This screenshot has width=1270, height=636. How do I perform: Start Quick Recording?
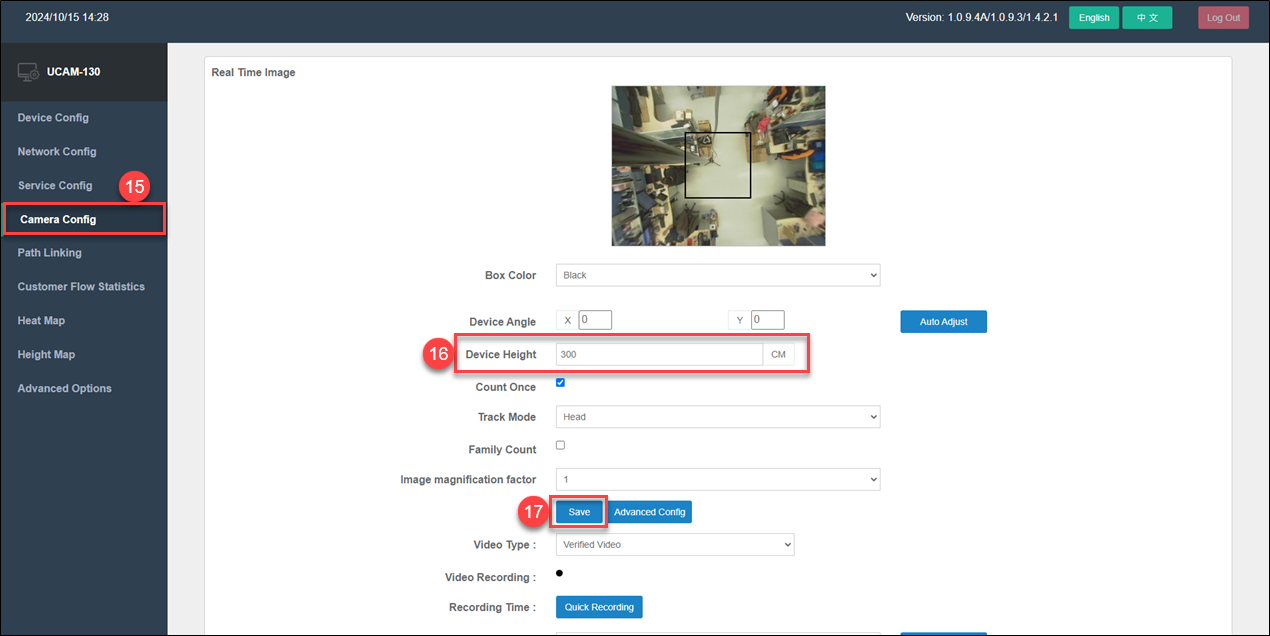[x=599, y=607]
